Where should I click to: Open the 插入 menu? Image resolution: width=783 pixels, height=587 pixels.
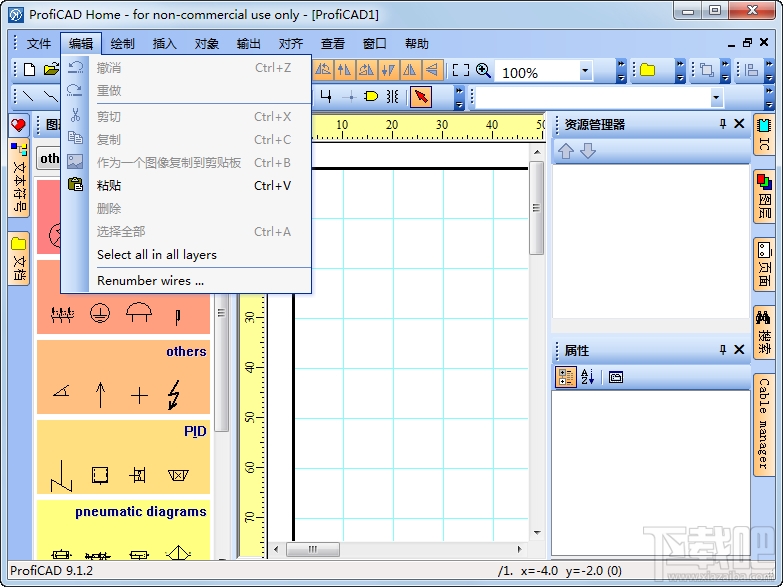click(x=164, y=44)
